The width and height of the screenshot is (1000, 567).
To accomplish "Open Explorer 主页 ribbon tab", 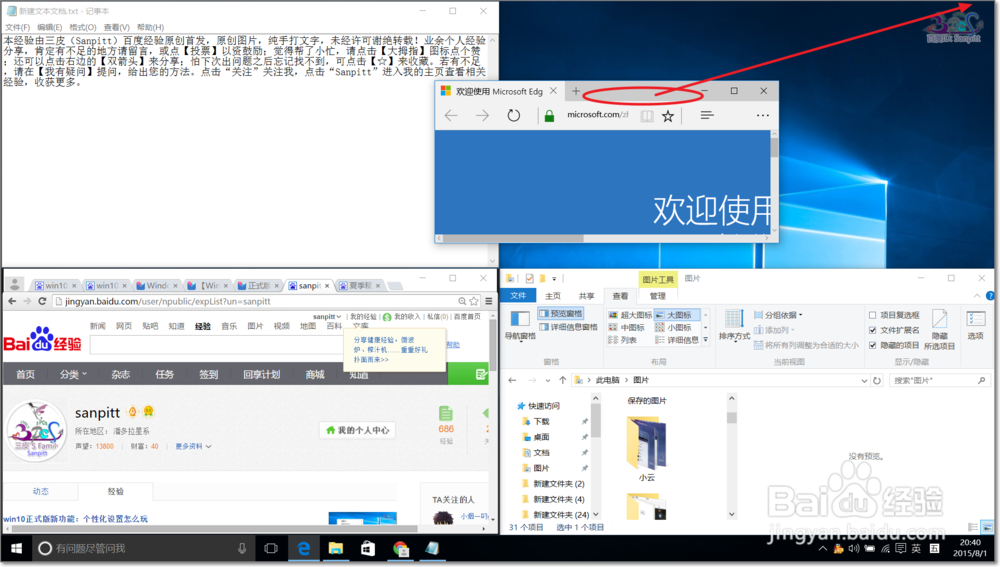I will coord(553,296).
